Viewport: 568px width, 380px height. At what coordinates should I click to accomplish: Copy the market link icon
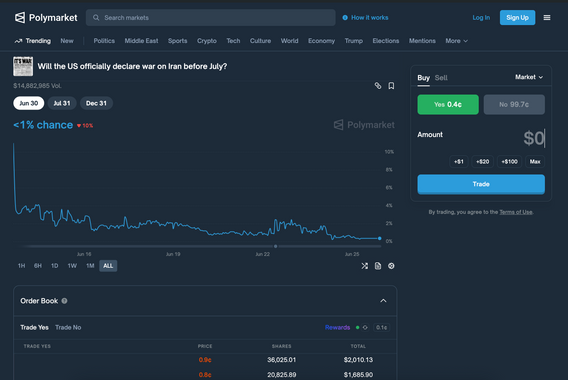point(378,86)
